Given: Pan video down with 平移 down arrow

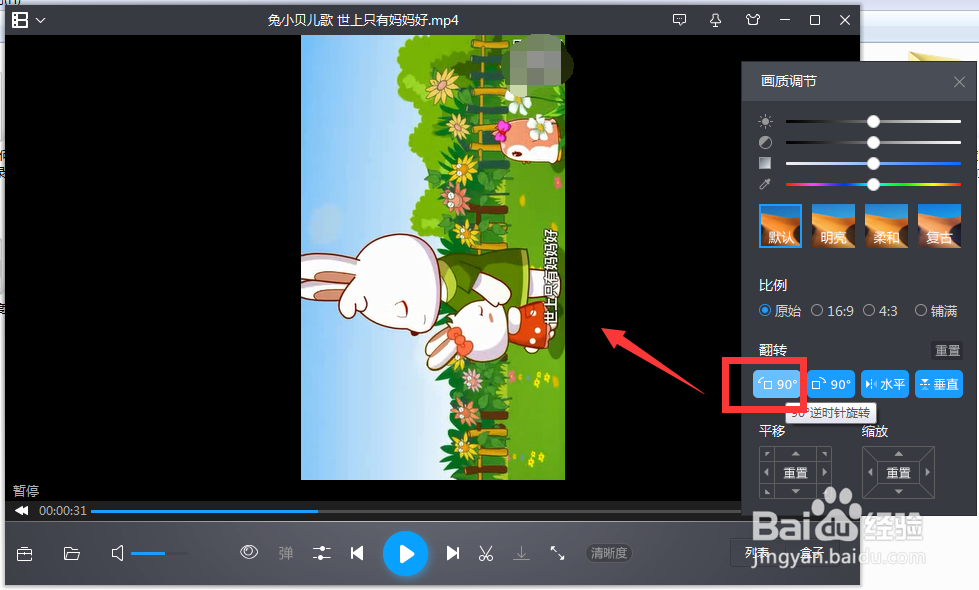Looking at the screenshot, I should point(795,491).
